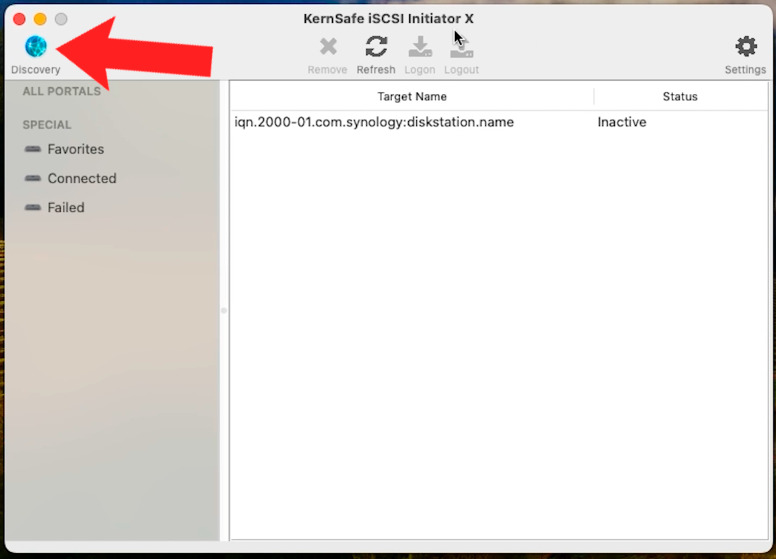Open the Discovery globe icon
Screen dimensions: 776x559
36,47
